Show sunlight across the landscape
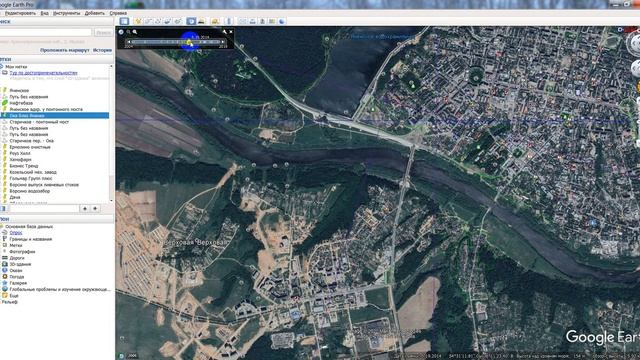 [201, 21]
